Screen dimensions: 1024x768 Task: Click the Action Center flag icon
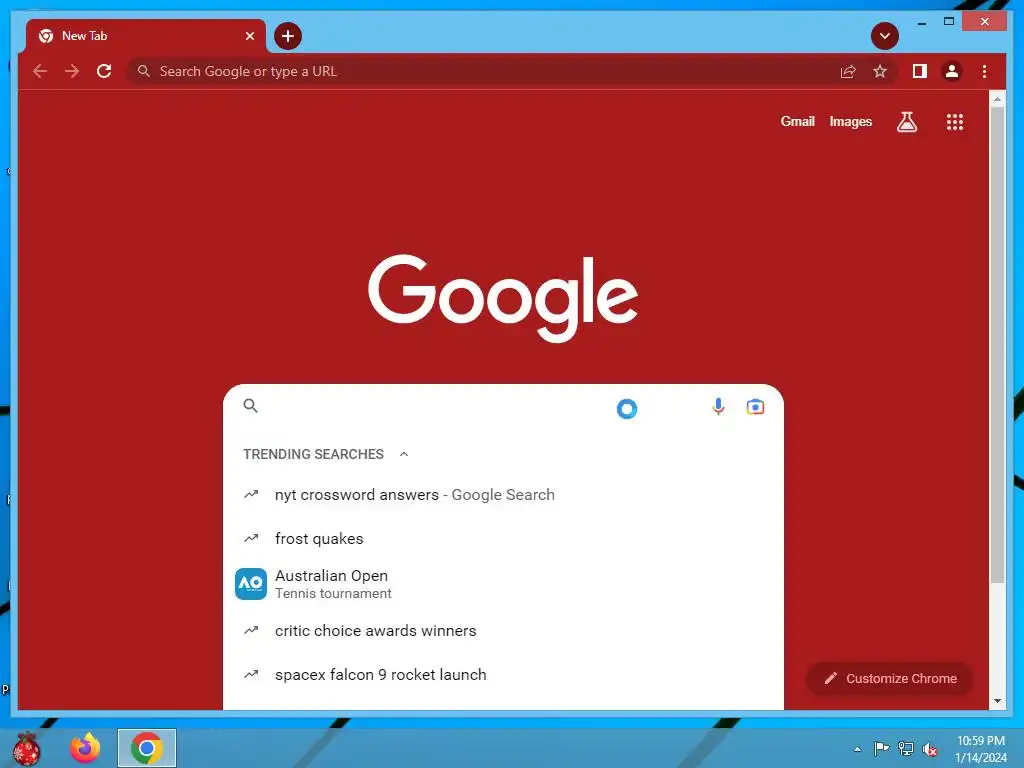click(881, 748)
